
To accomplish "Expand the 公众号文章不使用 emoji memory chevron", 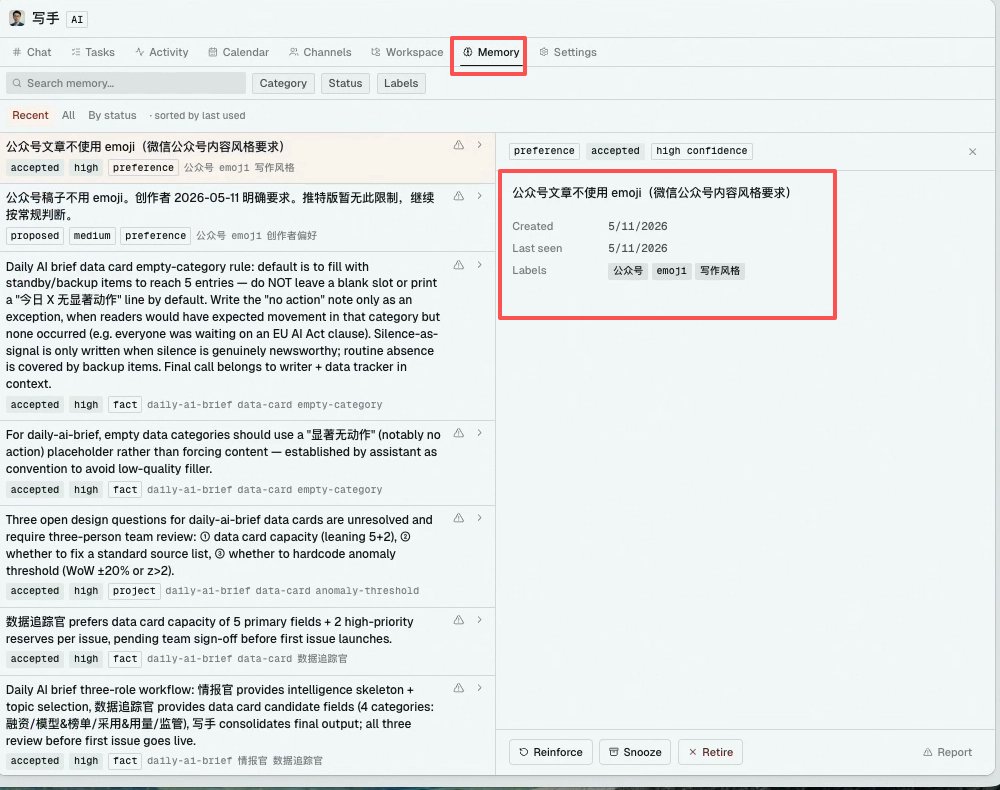I will point(480,145).
